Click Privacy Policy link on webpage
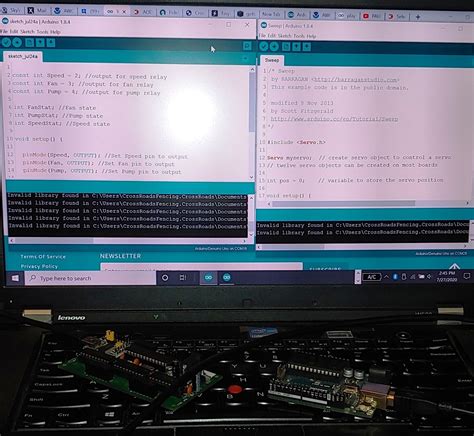The image size is (474, 436). click(x=39, y=266)
